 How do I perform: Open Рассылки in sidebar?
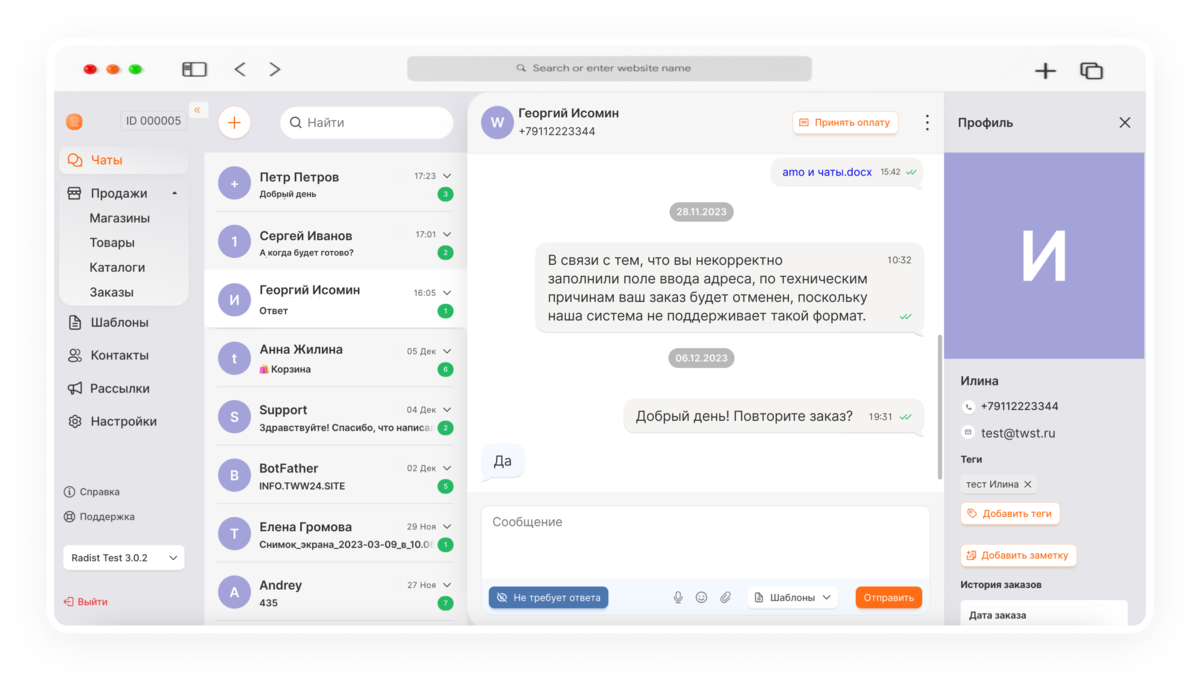click(x=108, y=389)
